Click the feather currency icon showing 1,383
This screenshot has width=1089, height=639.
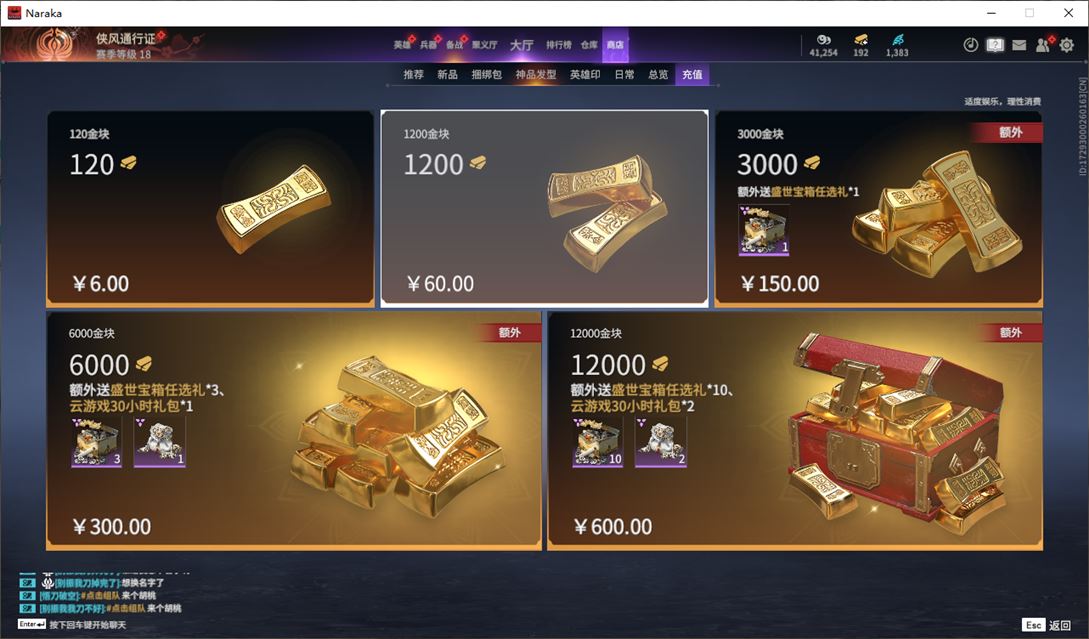click(897, 40)
